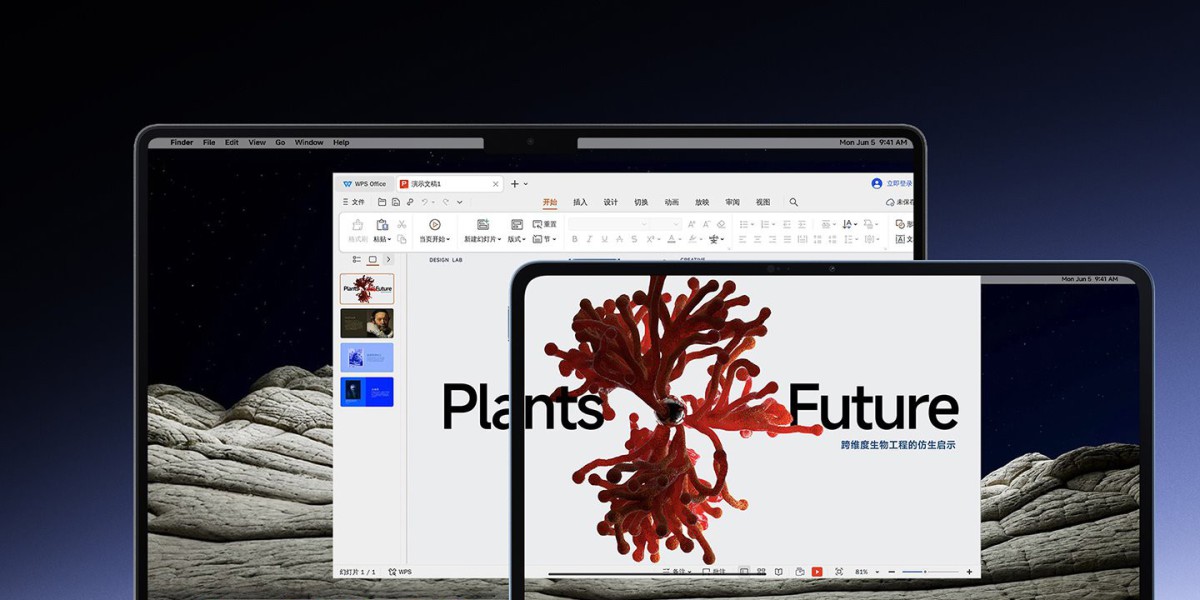Switch to slide thumbnail view in side panel

coord(372,260)
